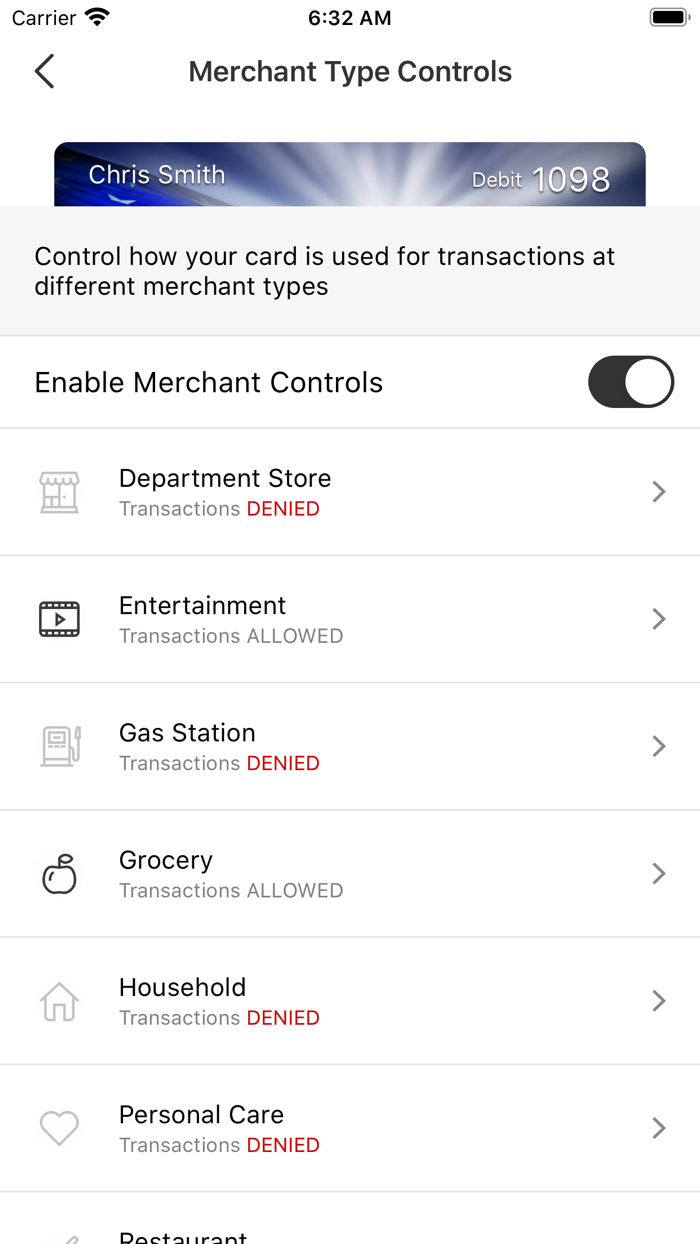Select the Department Store merchant icon

click(59, 491)
